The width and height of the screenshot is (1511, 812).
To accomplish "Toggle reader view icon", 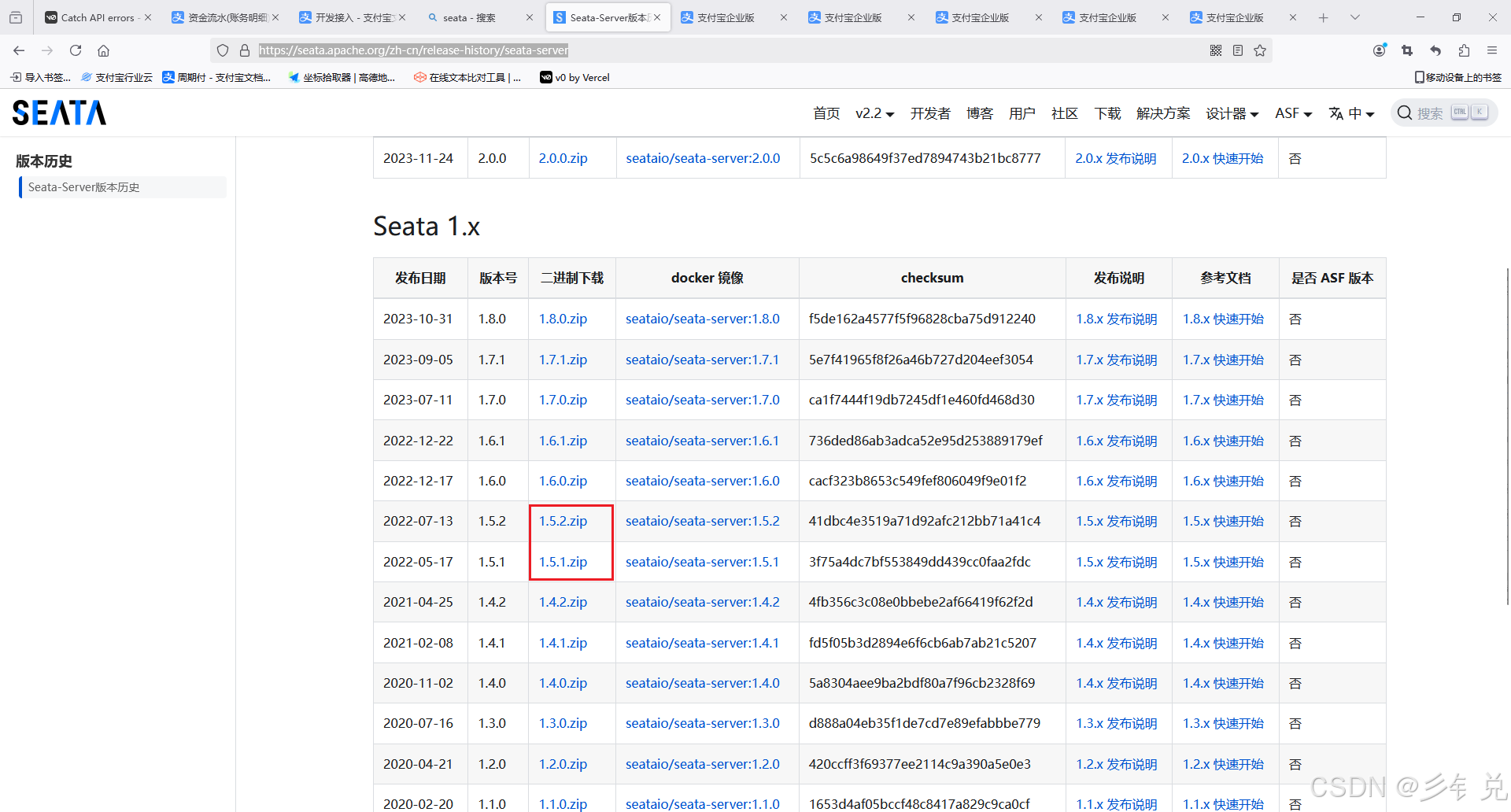I will [1238, 50].
